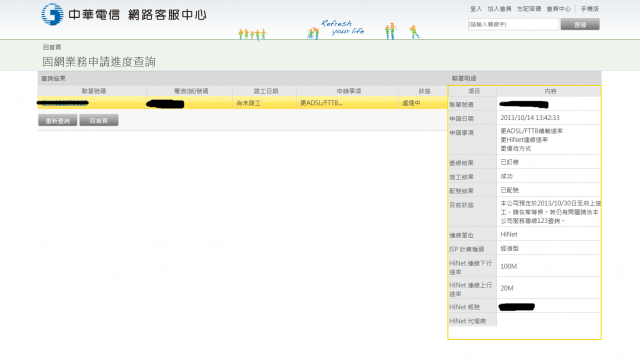This screenshot has width=640, height=361.
Task: Click the 更ADSL/FTTB... cell in result row
Action: point(321,103)
